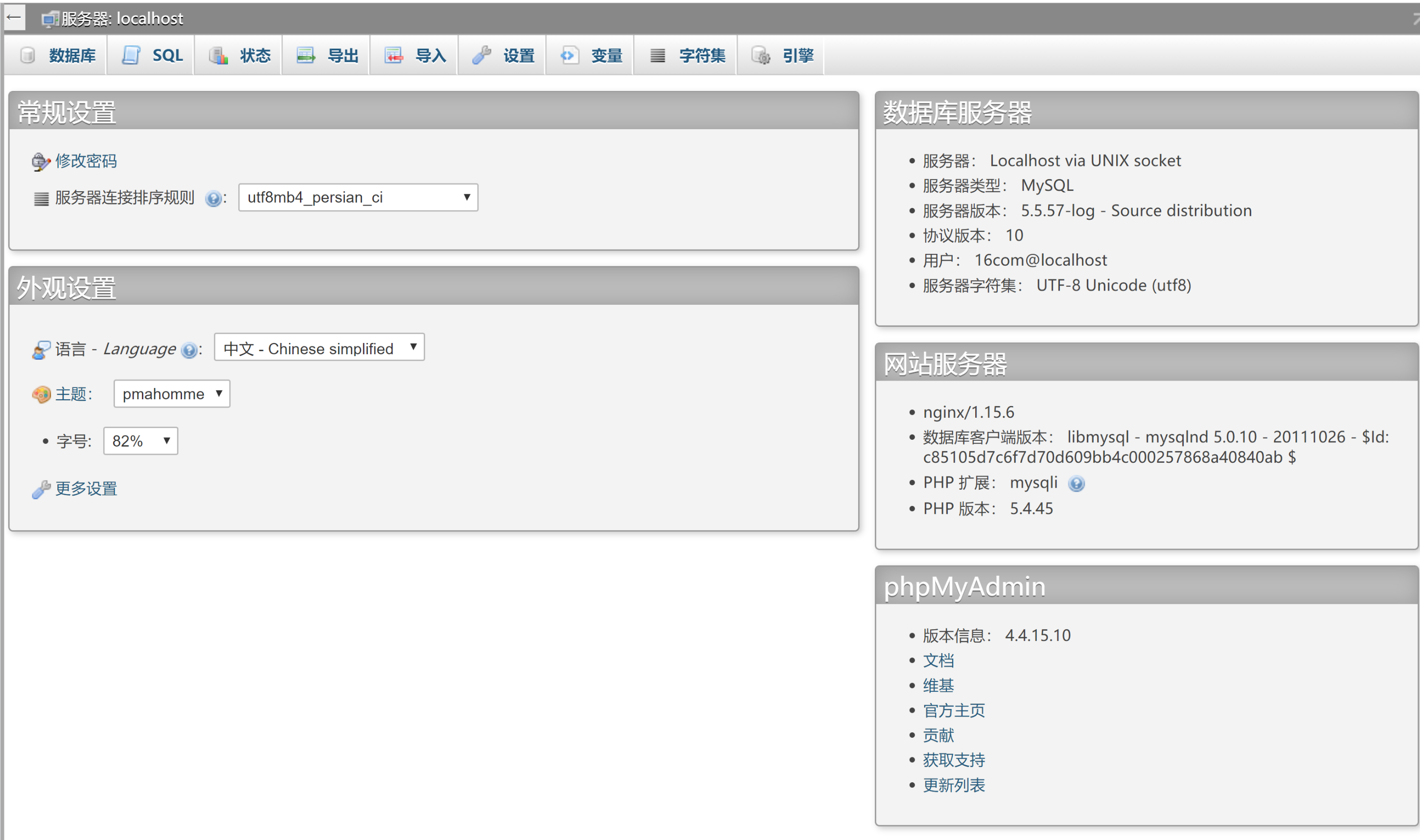
Task: Click the 服务器: localhost breadcrumb link
Action: (x=122, y=19)
